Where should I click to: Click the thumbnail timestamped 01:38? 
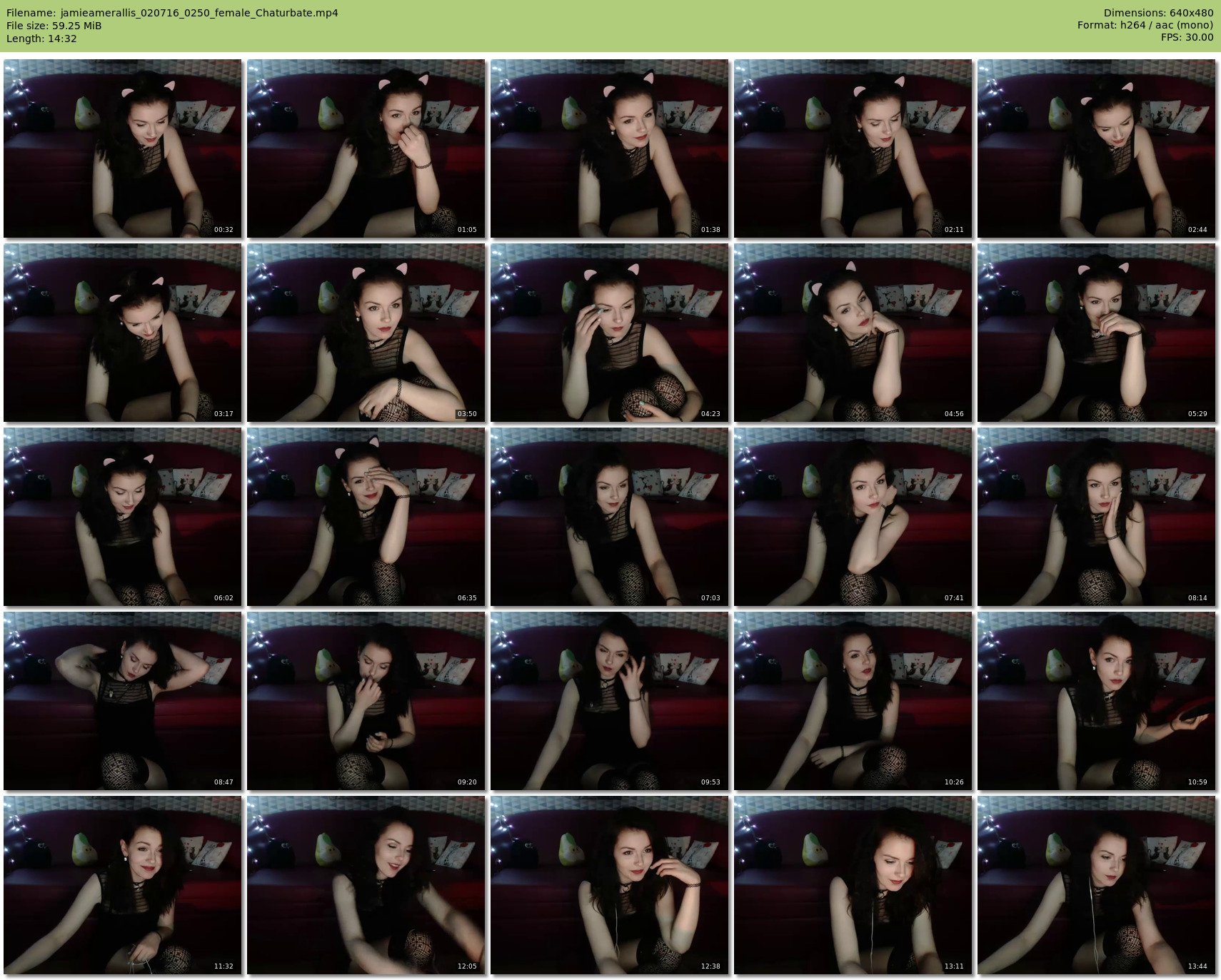click(x=610, y=148)
